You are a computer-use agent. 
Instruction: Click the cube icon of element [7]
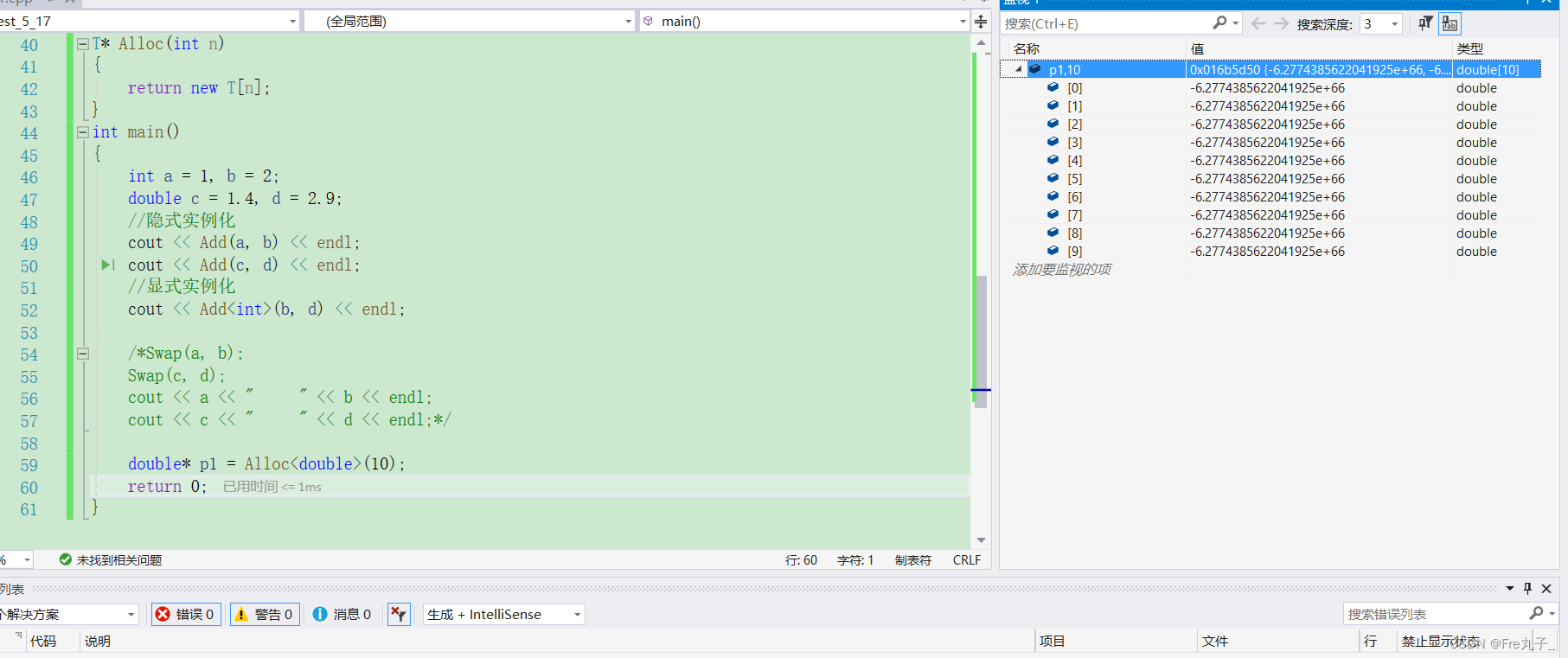pyautogui.click(x=1053, y=214)
